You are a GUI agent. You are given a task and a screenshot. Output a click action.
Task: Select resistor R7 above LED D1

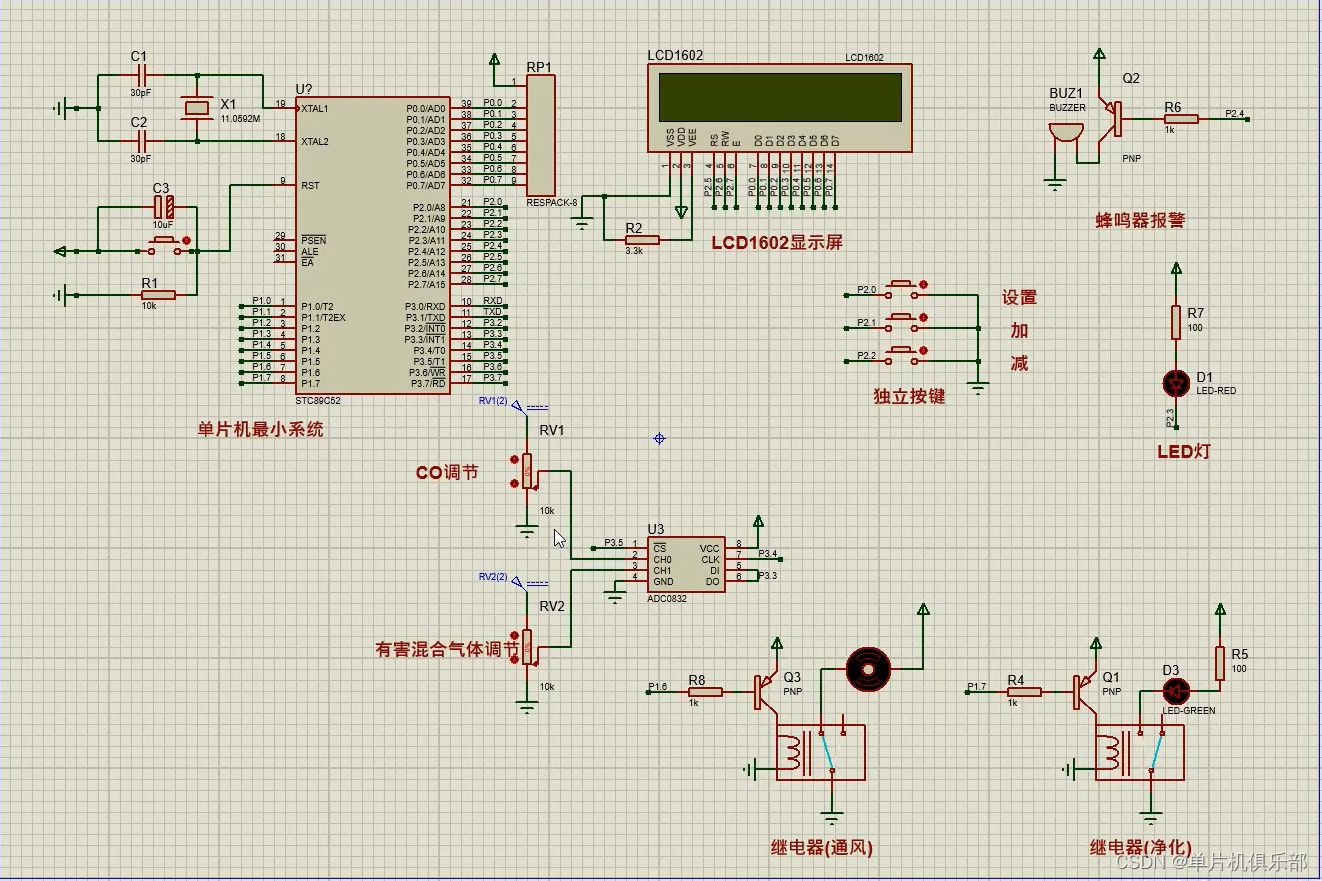click(x=1177, y=322)
